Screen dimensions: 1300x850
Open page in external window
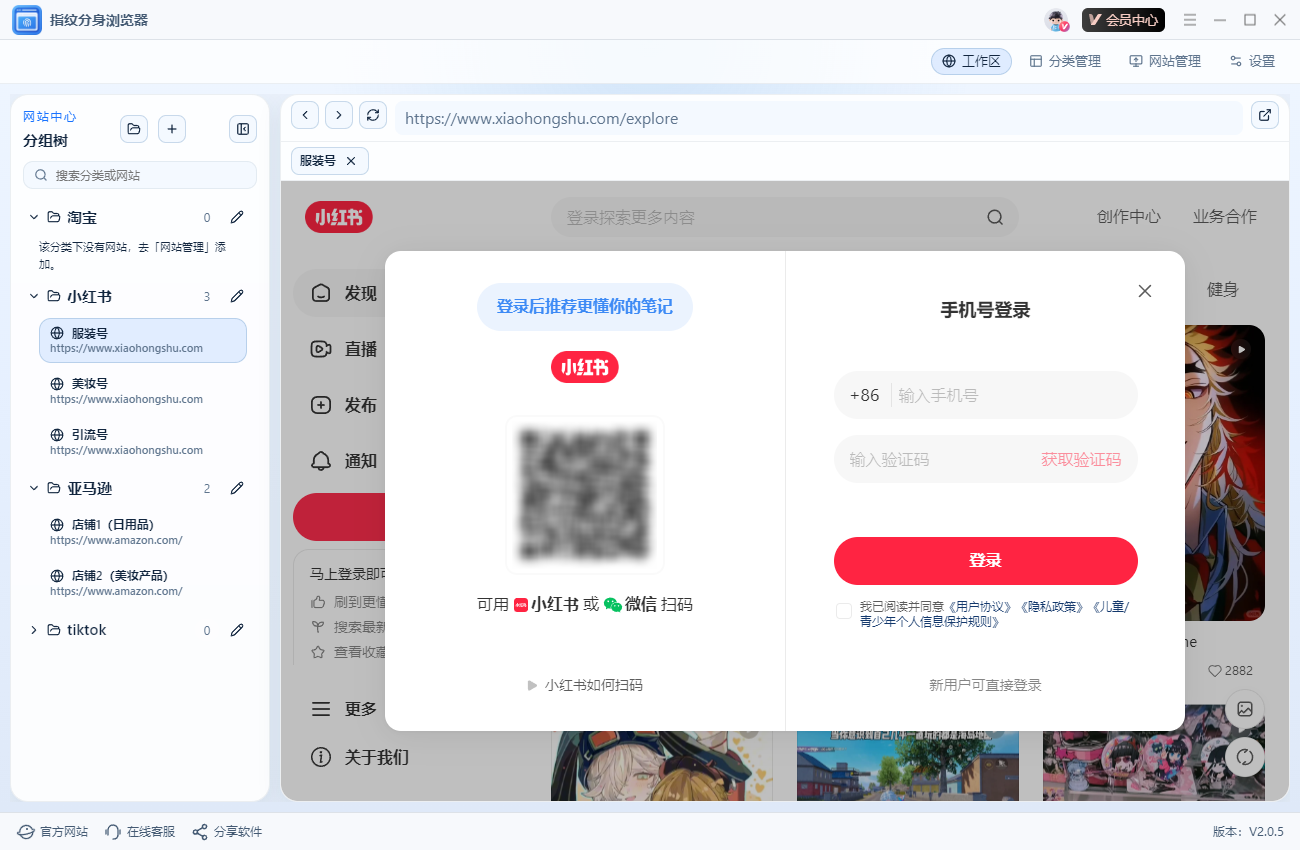1265,116
